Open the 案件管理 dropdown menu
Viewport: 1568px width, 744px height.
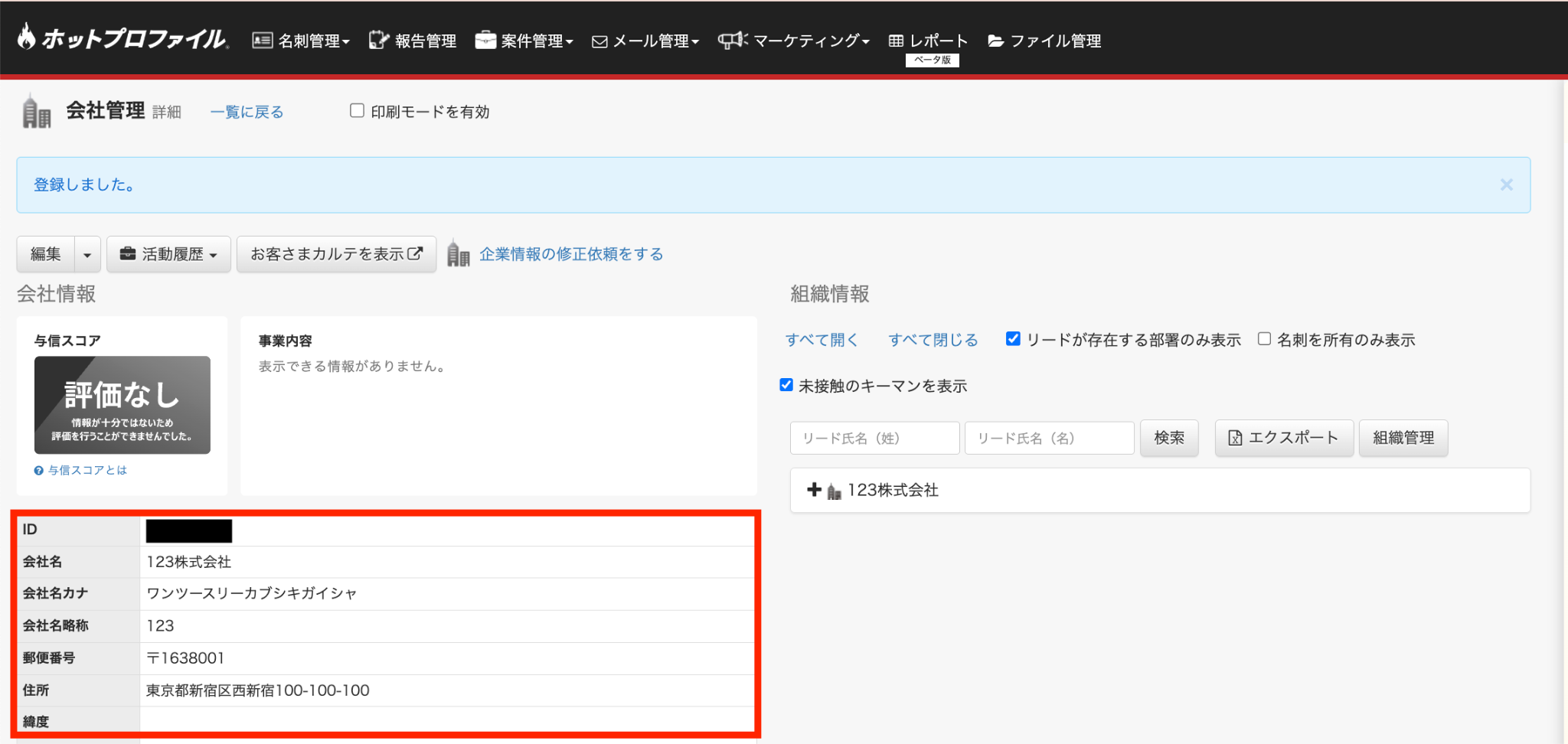tap(524, 41)
